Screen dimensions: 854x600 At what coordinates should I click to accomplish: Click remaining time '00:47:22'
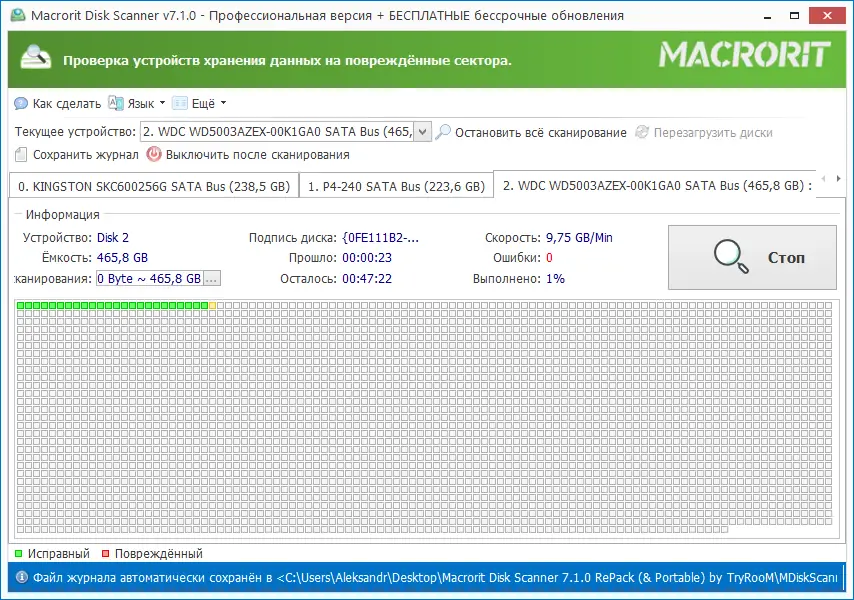(x=367, y=278)
